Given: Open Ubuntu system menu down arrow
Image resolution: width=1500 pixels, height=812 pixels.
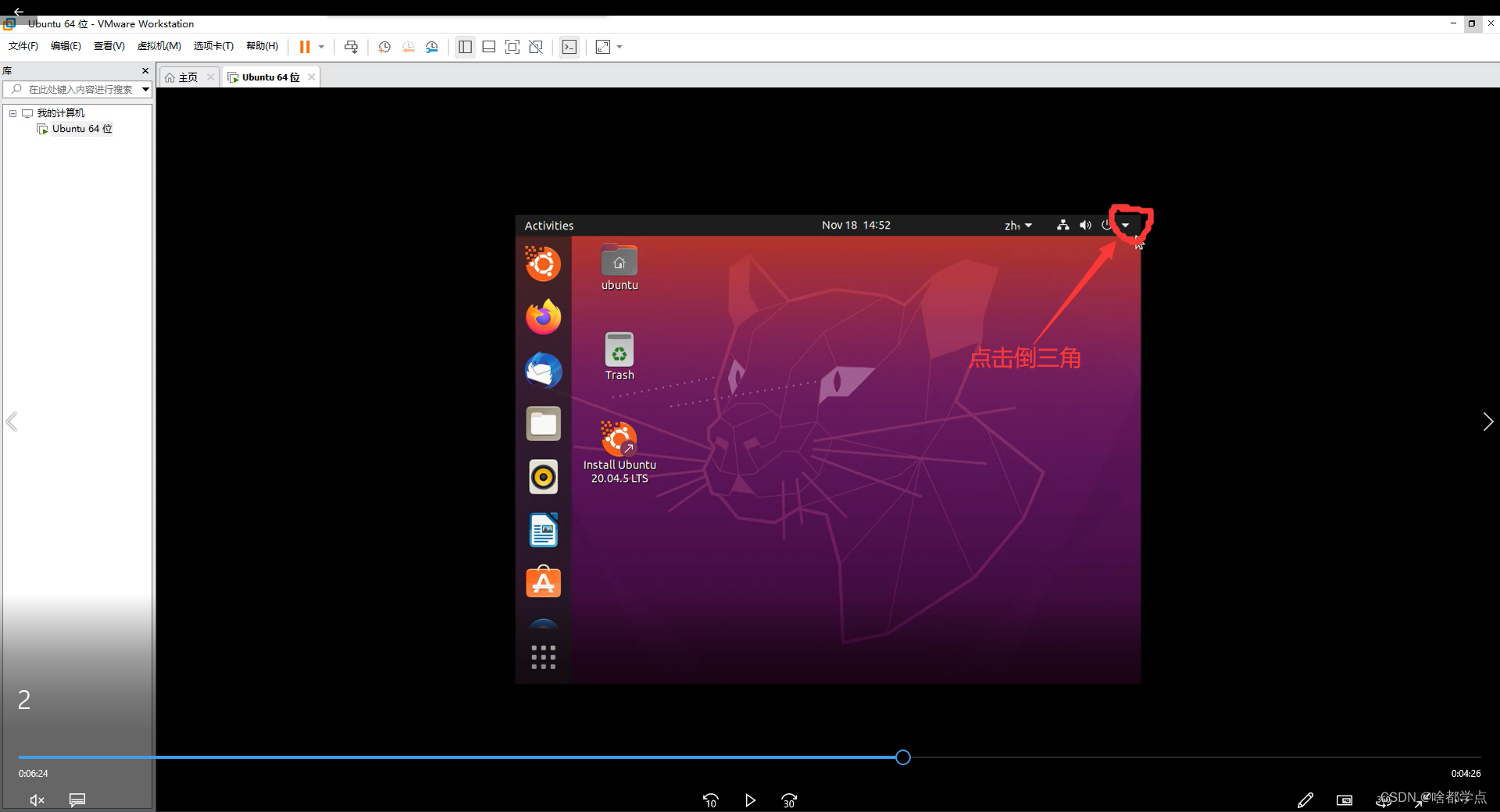Looking at the screenshot, I should click(1126, 226).
